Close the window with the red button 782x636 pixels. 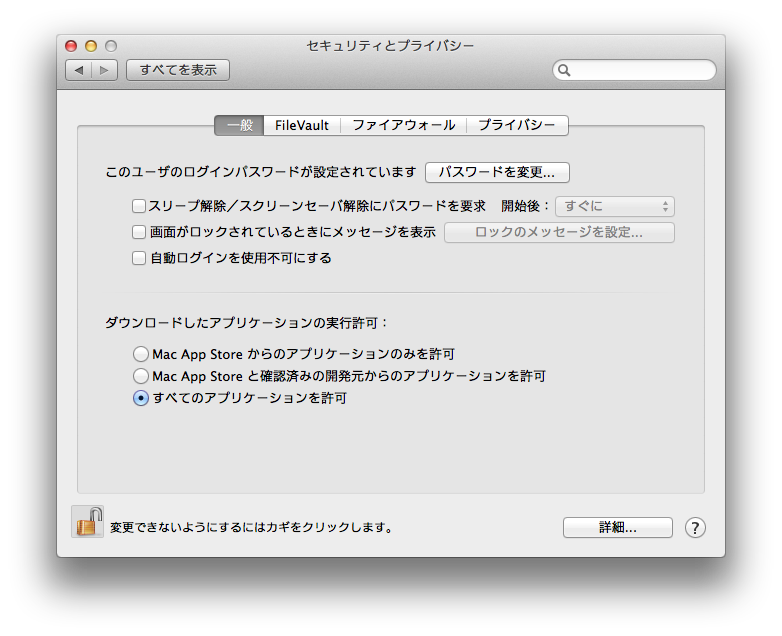71,46
